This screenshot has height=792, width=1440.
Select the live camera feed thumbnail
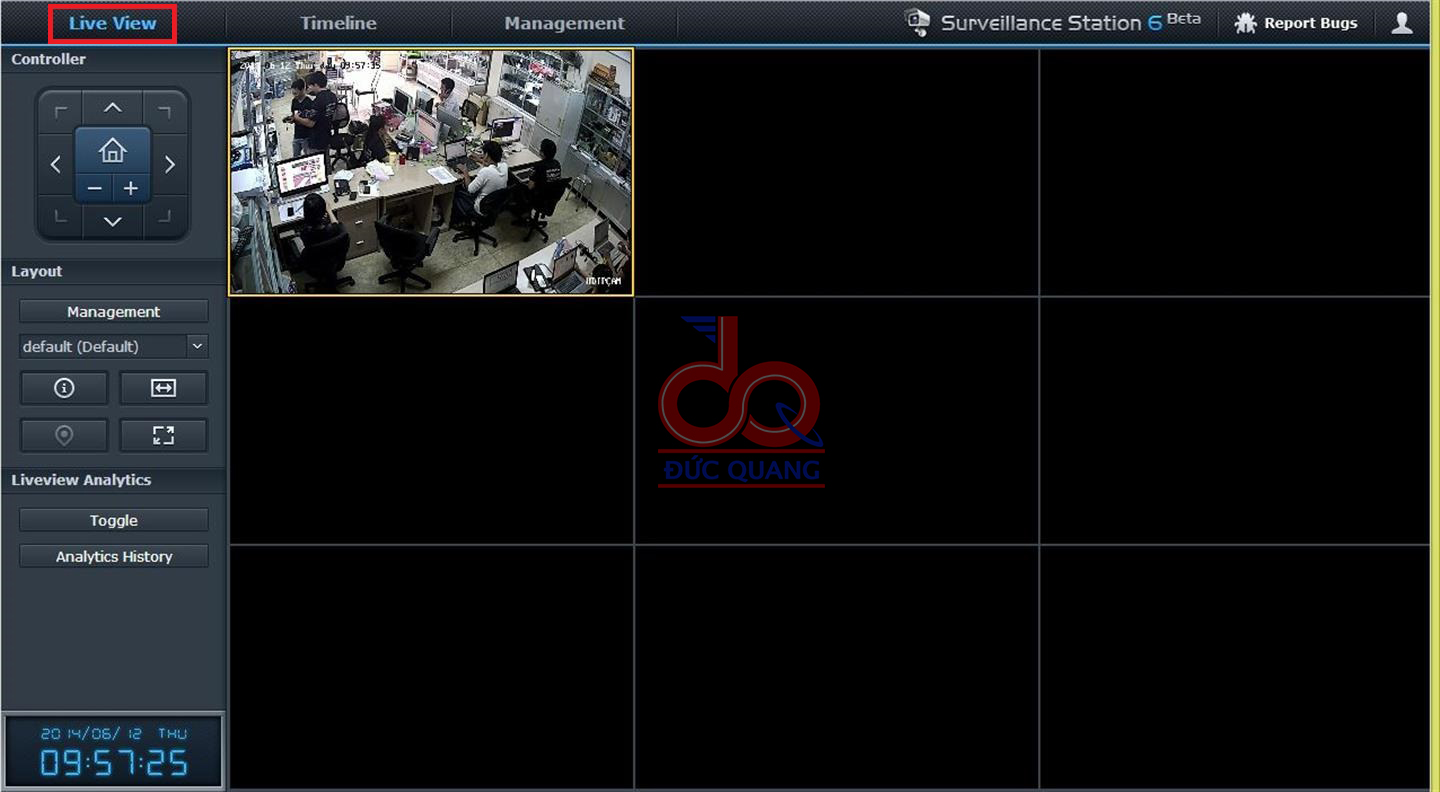coord(431,172)
